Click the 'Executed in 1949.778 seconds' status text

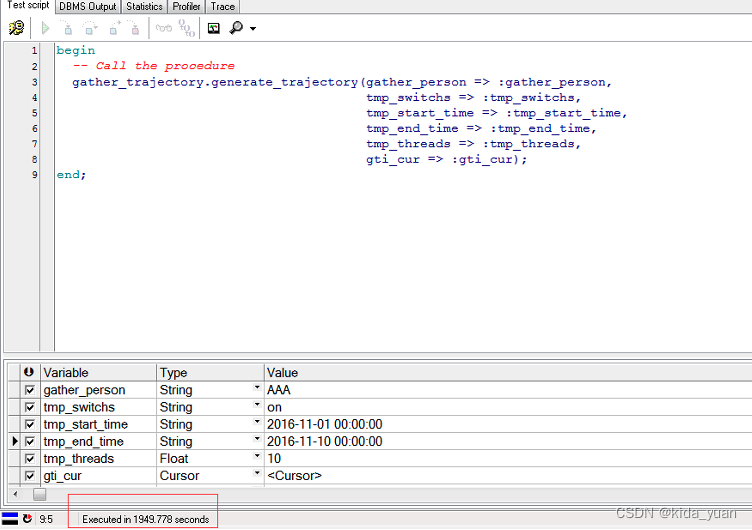(146, 519)
